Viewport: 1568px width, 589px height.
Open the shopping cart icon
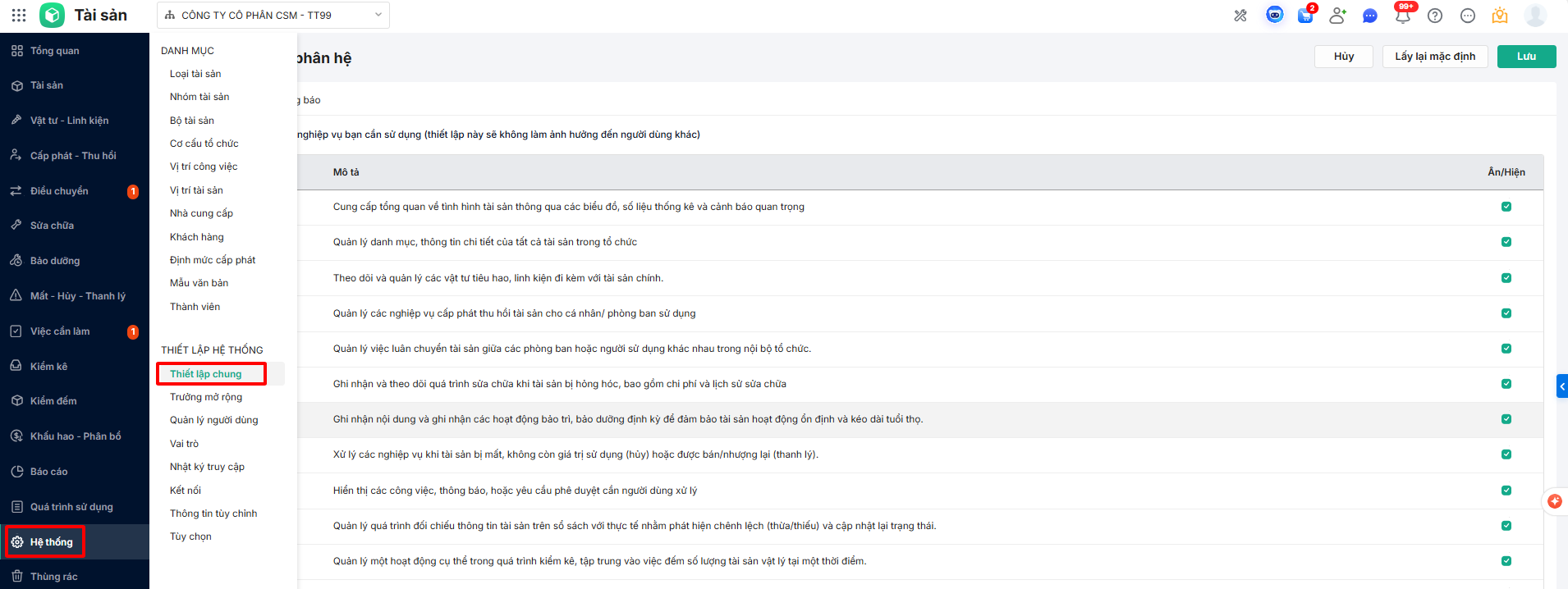[x=1305, y=16]
